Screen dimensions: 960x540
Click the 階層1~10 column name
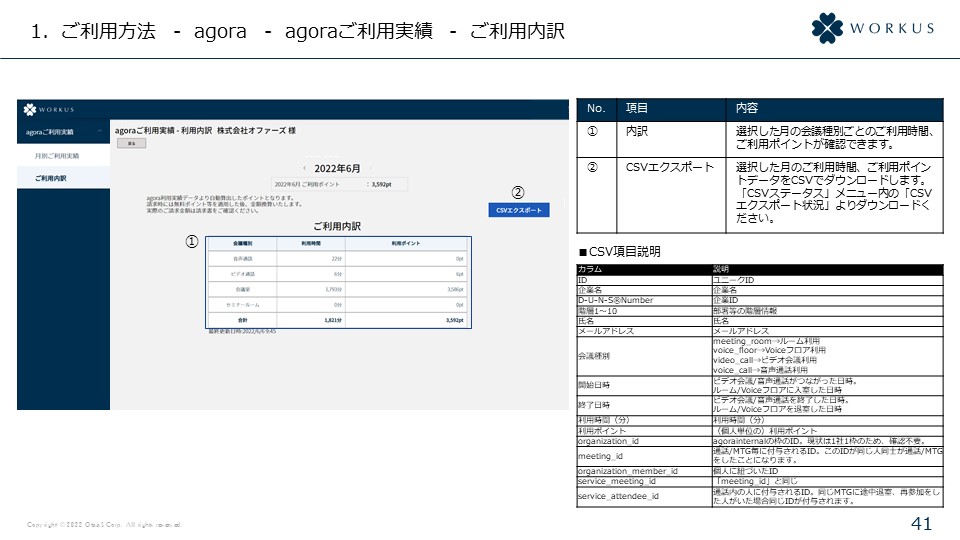(598, 311)
